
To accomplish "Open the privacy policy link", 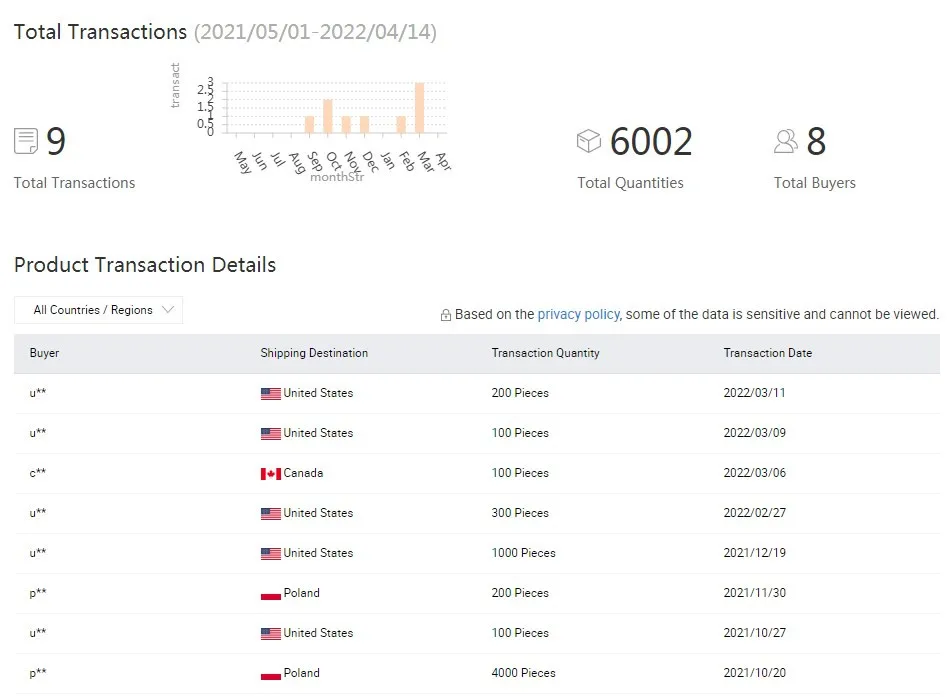I will 578,314.
